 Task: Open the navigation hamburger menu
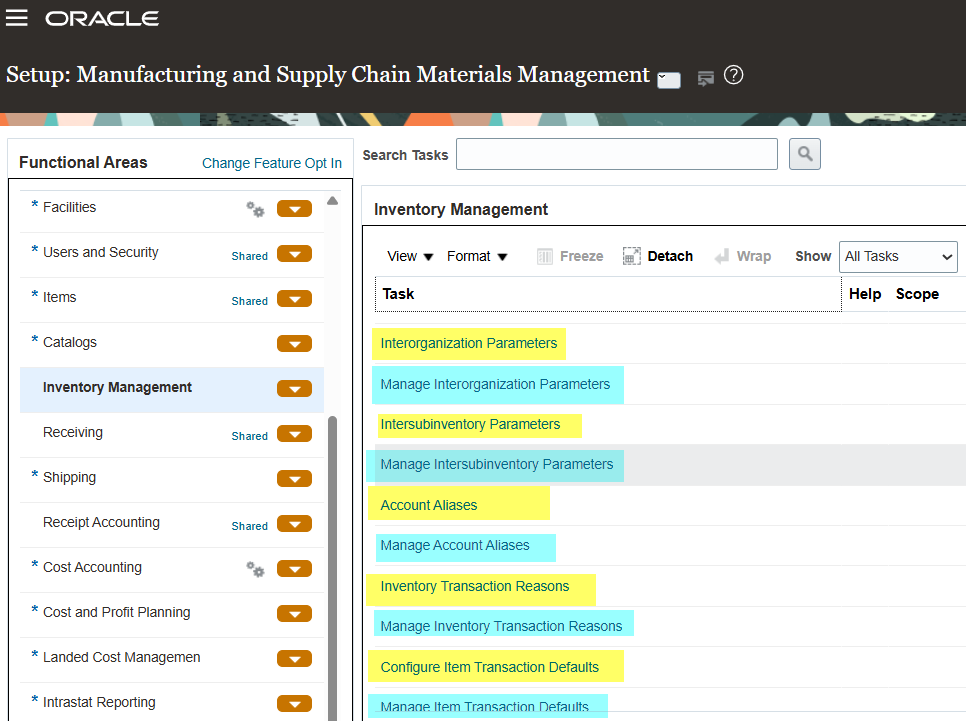click(x=17, y=17)
